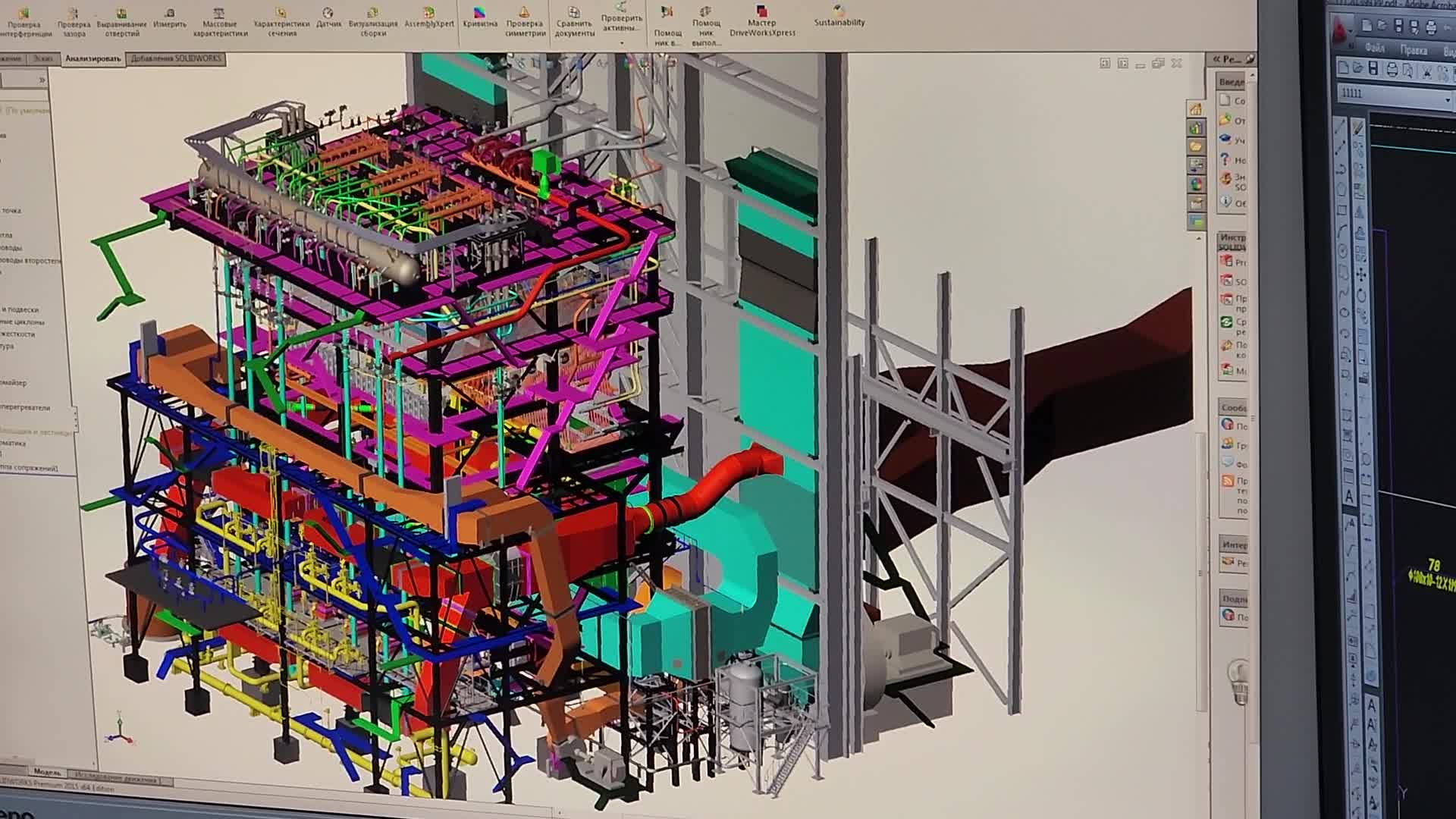The width and height of the screenshot is (1456, 819).
Task: Open the Appearances task pane tab
Action: tap(1196, 184)
